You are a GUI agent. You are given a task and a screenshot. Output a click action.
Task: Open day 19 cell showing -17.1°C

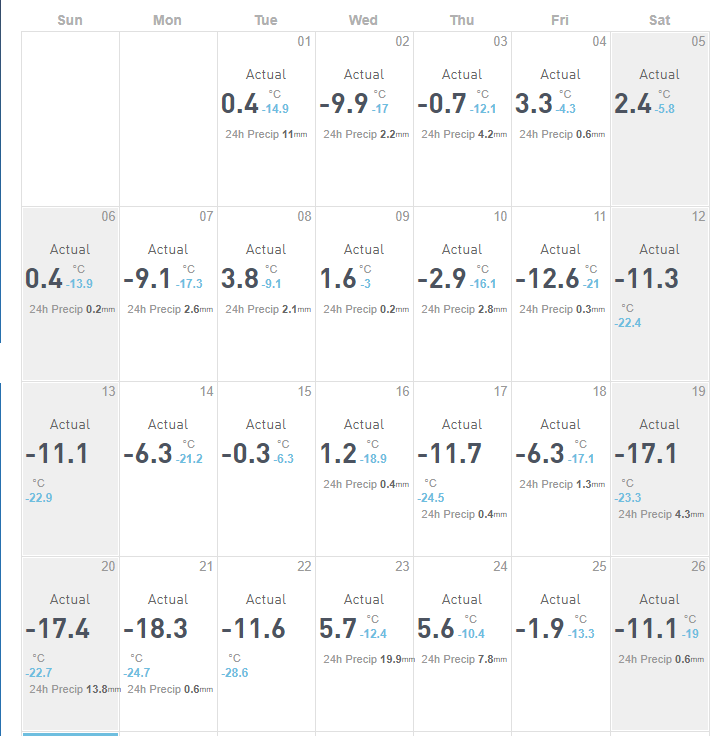click(x=660, y=469)
